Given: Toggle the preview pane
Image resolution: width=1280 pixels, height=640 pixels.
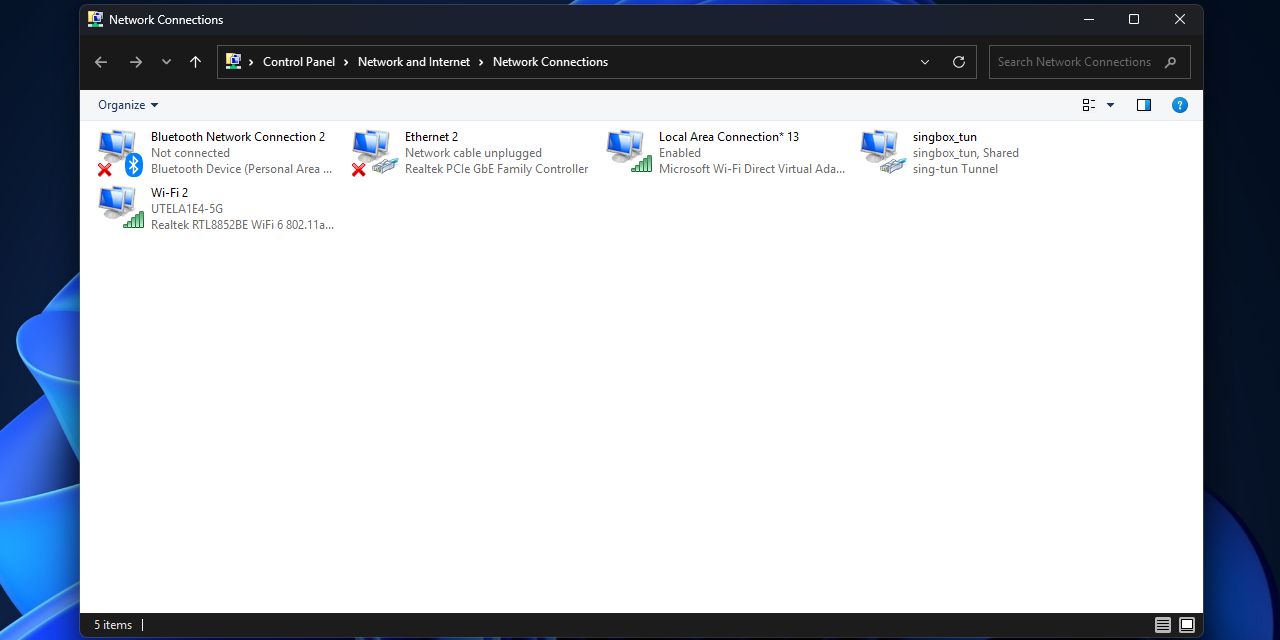Looking at the screenshot, I should click(1144, 105).
